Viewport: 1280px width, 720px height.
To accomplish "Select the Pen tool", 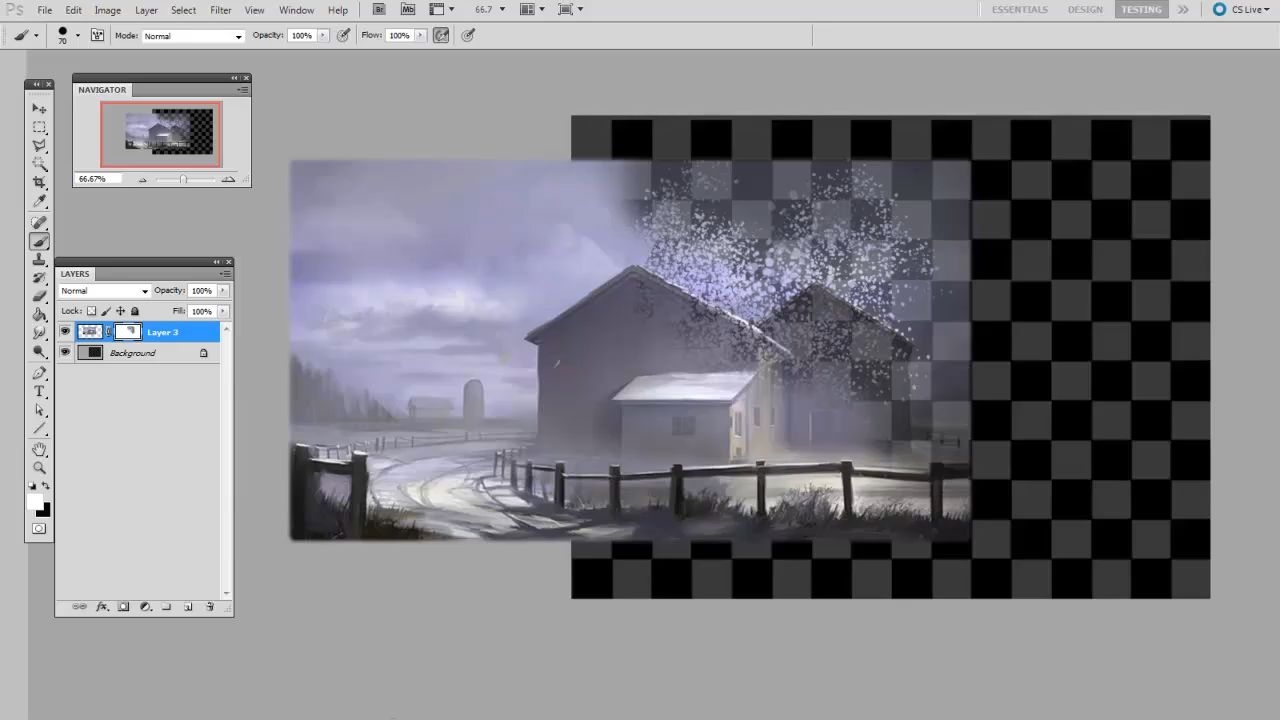I will pos(39,373).
